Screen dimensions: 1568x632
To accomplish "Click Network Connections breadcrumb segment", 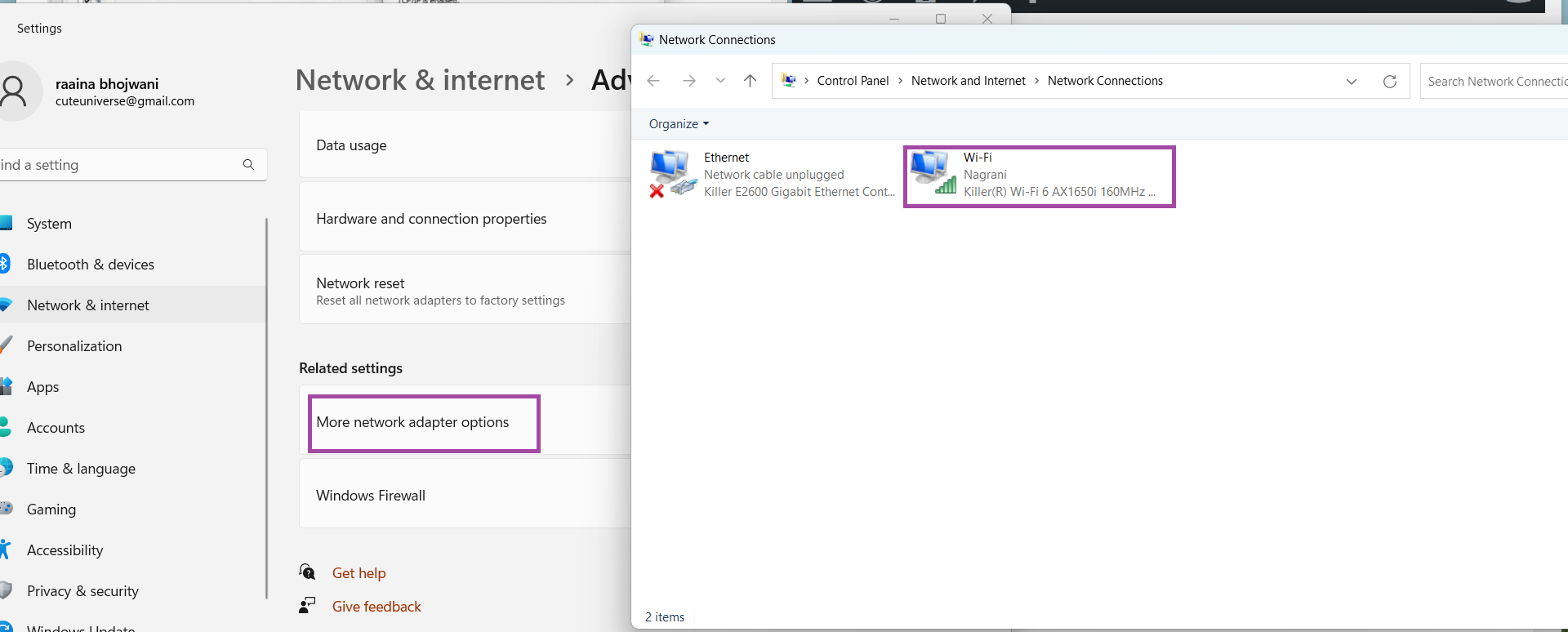I will tap(1105, 81).
